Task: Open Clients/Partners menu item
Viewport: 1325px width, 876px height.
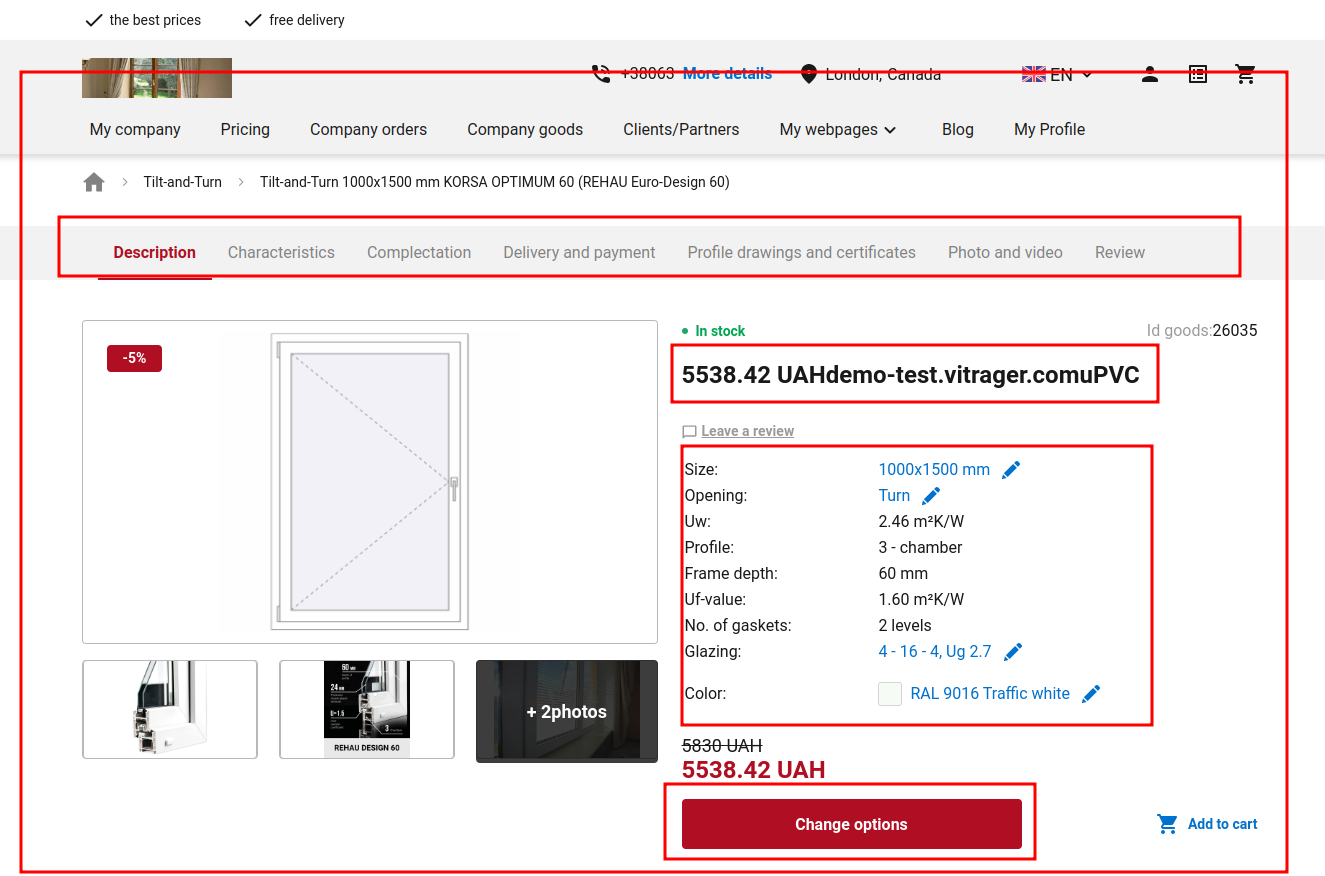Action: pos(681,129)
